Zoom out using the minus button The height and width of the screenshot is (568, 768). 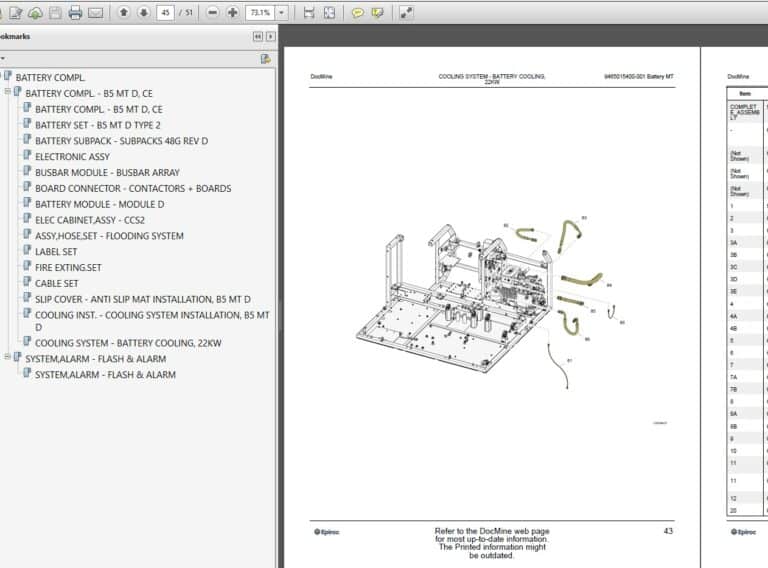213,13
